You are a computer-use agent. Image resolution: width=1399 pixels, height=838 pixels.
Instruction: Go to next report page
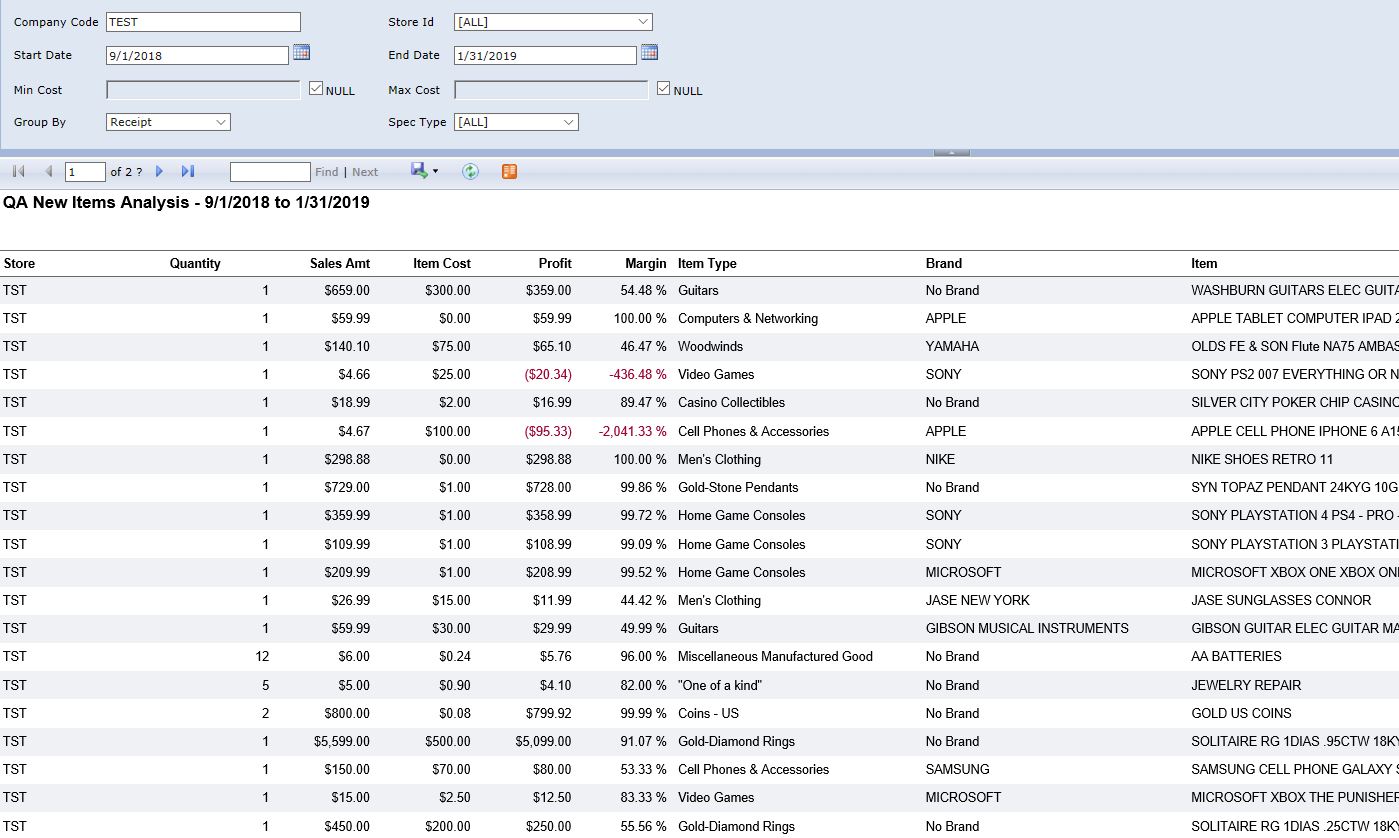coord(159,172)
